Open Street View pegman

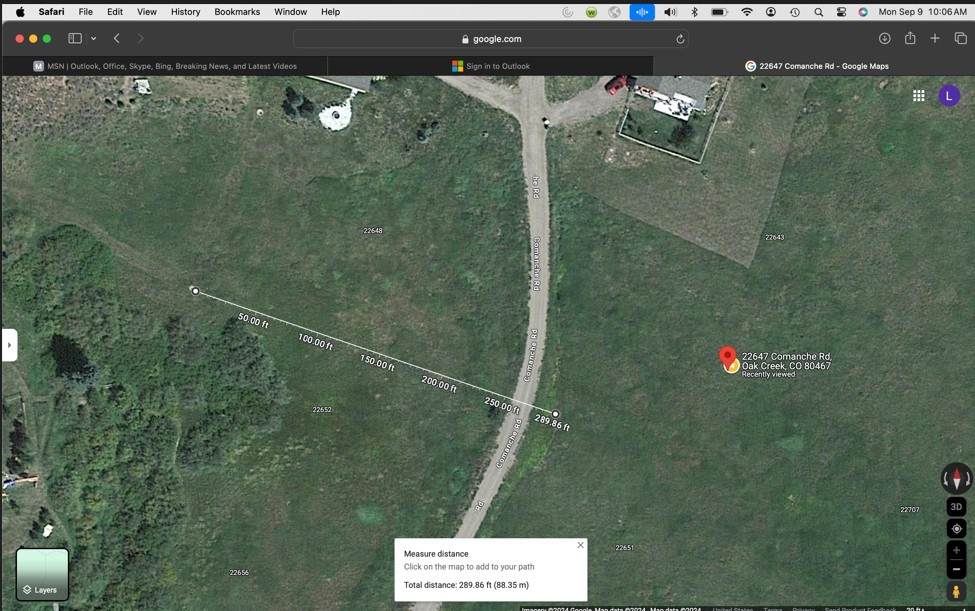pos(956,591)
